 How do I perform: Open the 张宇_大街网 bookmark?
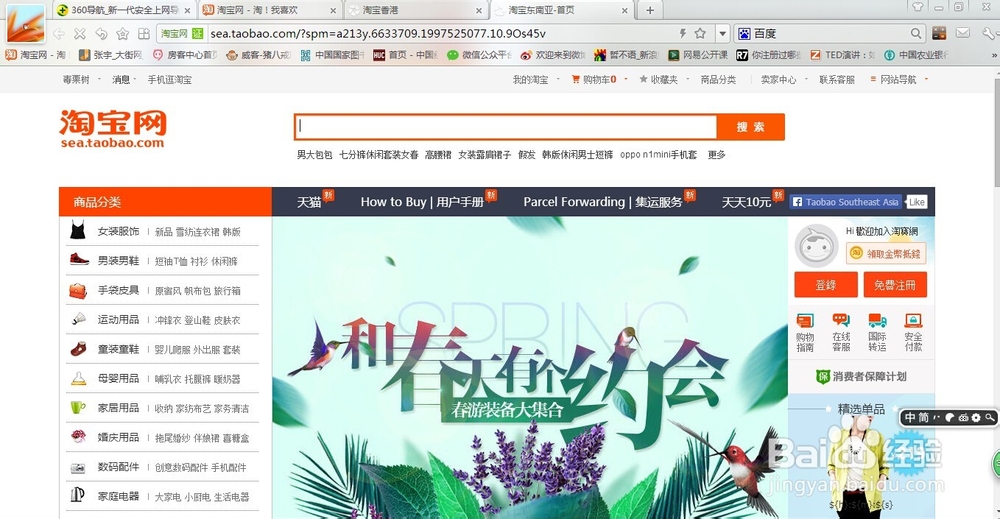[110, 55]
